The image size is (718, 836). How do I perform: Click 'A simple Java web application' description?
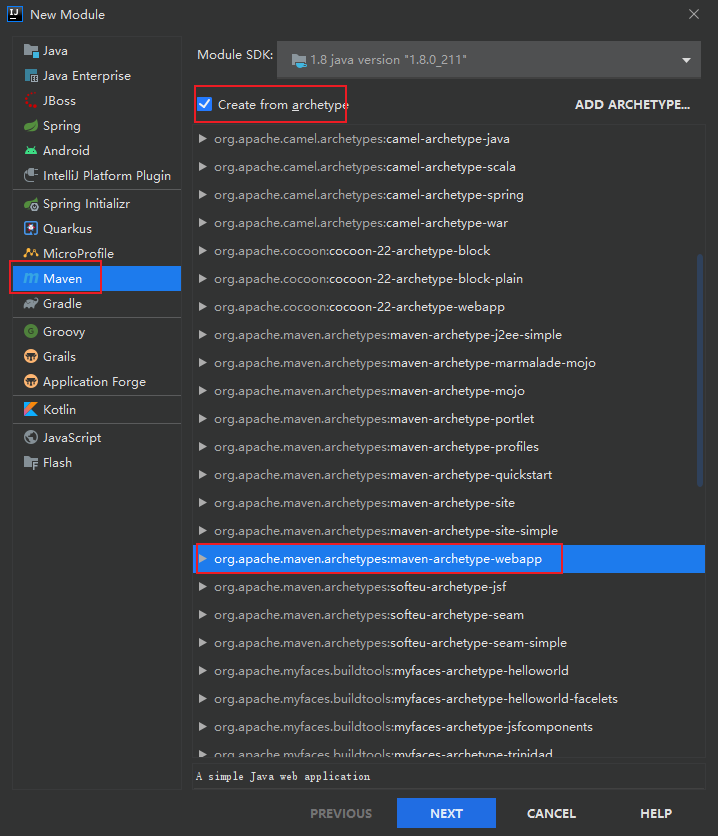click(x=283, y=776)
